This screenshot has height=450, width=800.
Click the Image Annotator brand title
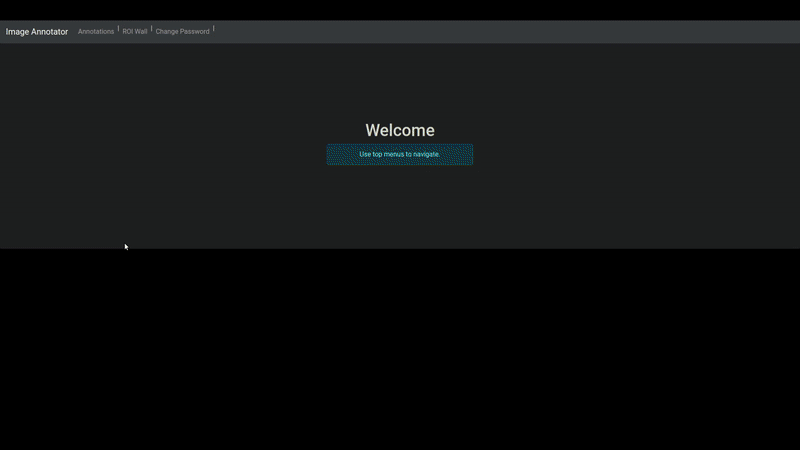[x=37, y=32]
